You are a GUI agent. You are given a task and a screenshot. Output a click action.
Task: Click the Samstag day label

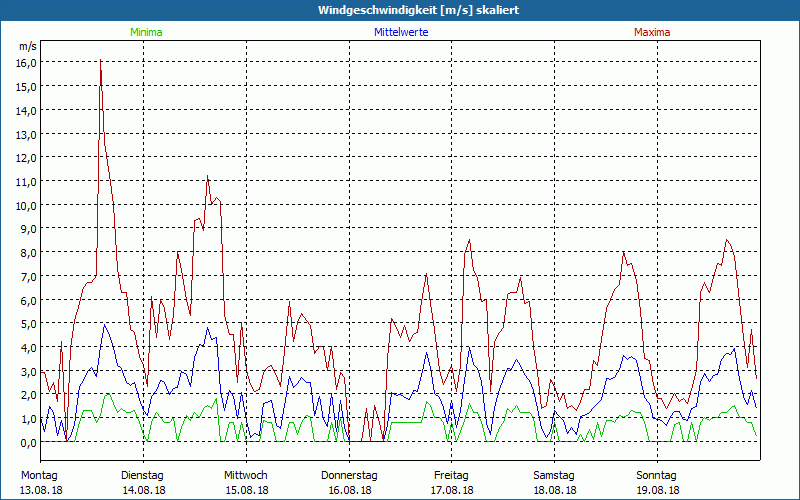pyautogui.click(x=554, y=475)
